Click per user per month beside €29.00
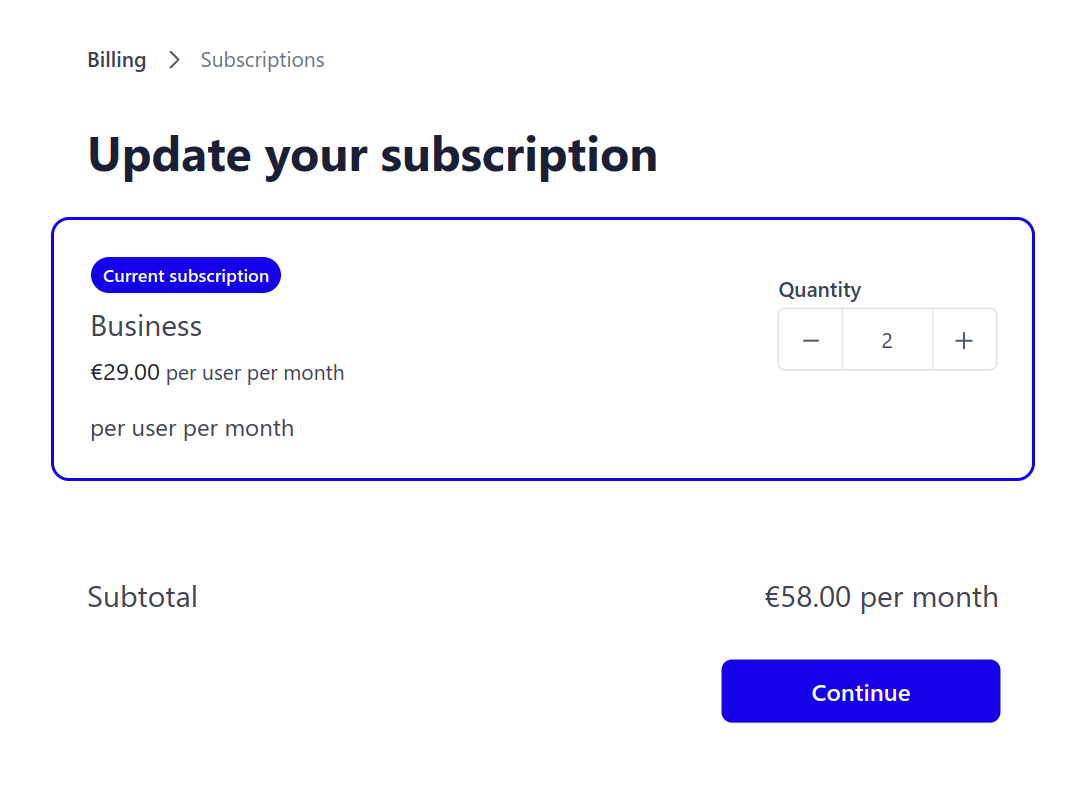Screen dimensions: 1078x791 click(x=255, y=373)
